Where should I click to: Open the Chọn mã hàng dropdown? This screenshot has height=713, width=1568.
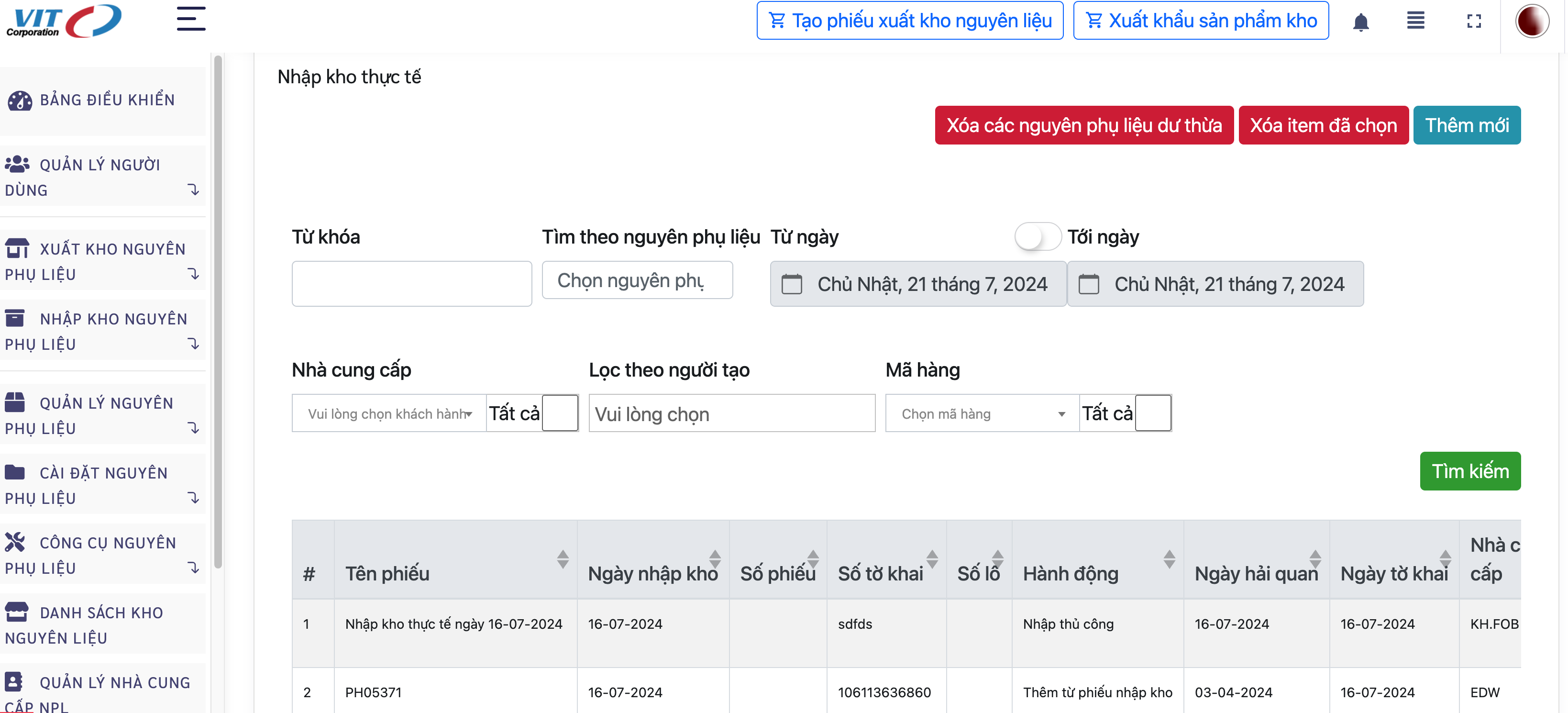click(982, 414)
